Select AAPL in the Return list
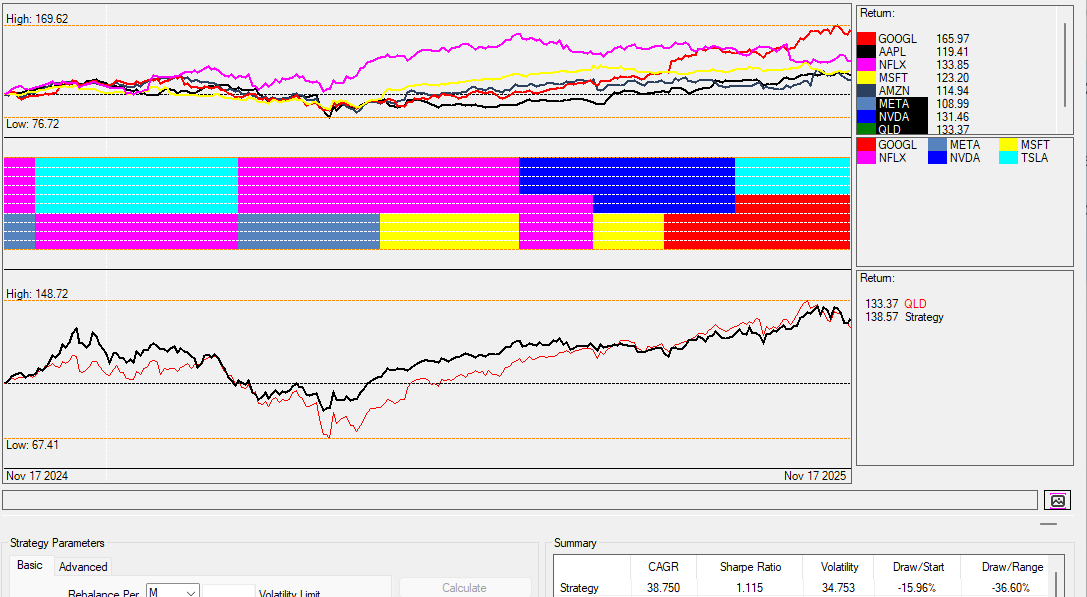This screenshot has width=1087, height=597. tap(893, 52)
